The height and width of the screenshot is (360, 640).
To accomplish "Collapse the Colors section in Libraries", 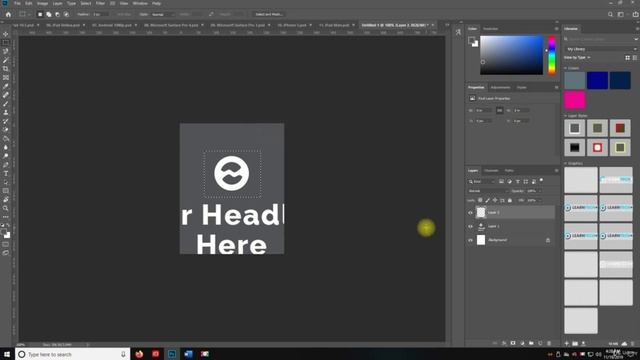I will (x=566, y=68).
